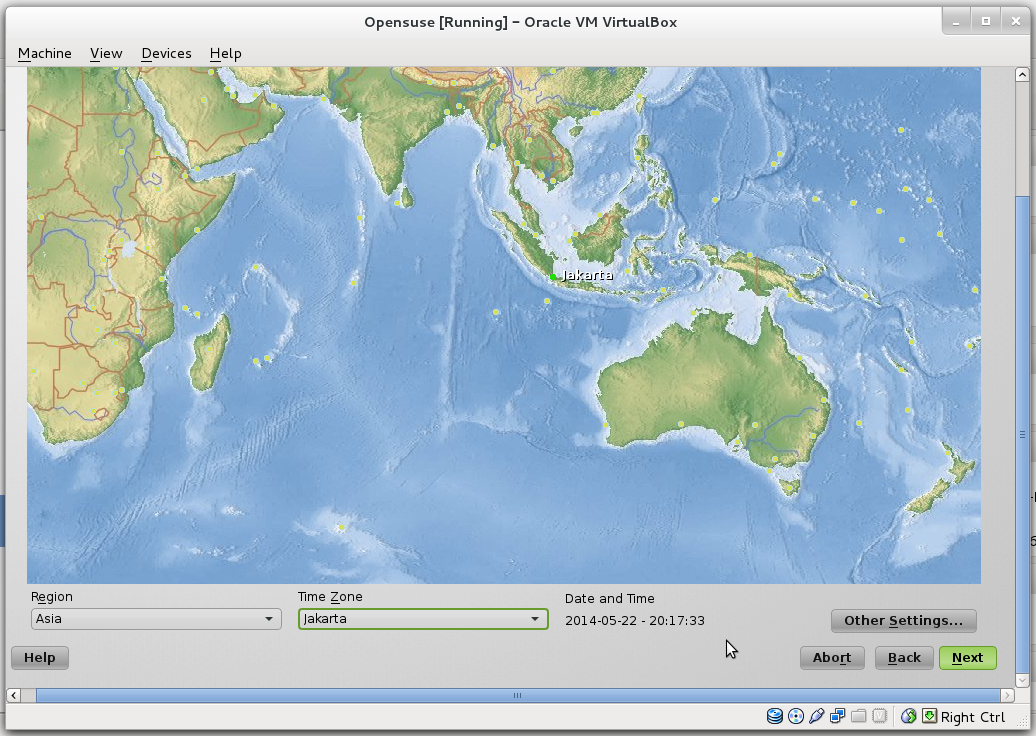This screenshot has height=736, width=1036.
Task: Click the horizontal scrollbar thumb
Action: pyautogui.click(x=516, y=694)
